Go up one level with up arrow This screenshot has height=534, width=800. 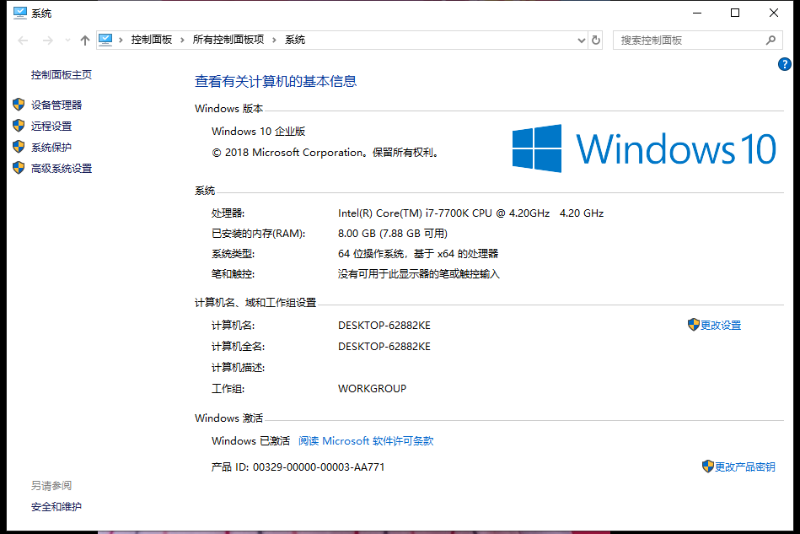pyautogui.click(x=85, y=40)
